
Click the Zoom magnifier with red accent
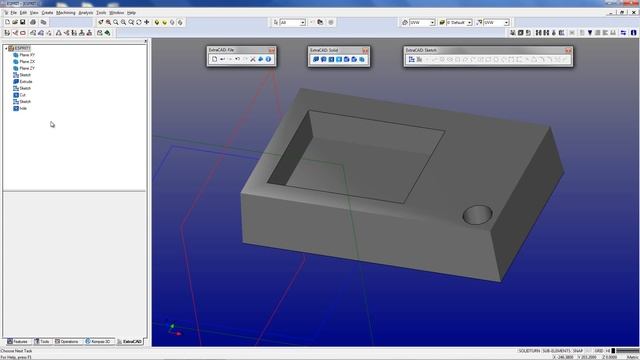[108, 22]
